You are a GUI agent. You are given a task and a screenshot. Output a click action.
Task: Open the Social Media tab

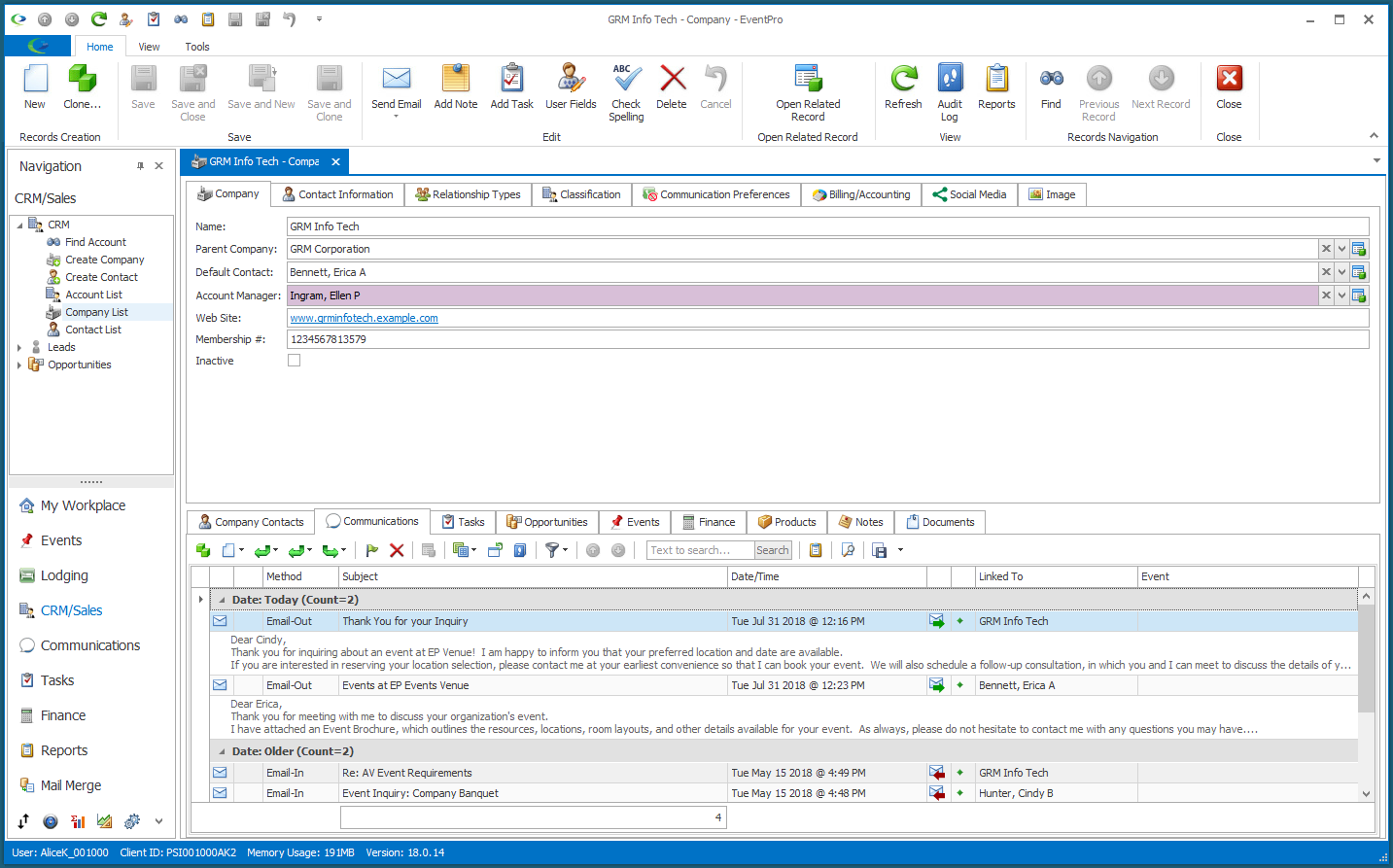pyautogui.click(x=969, y=194)
